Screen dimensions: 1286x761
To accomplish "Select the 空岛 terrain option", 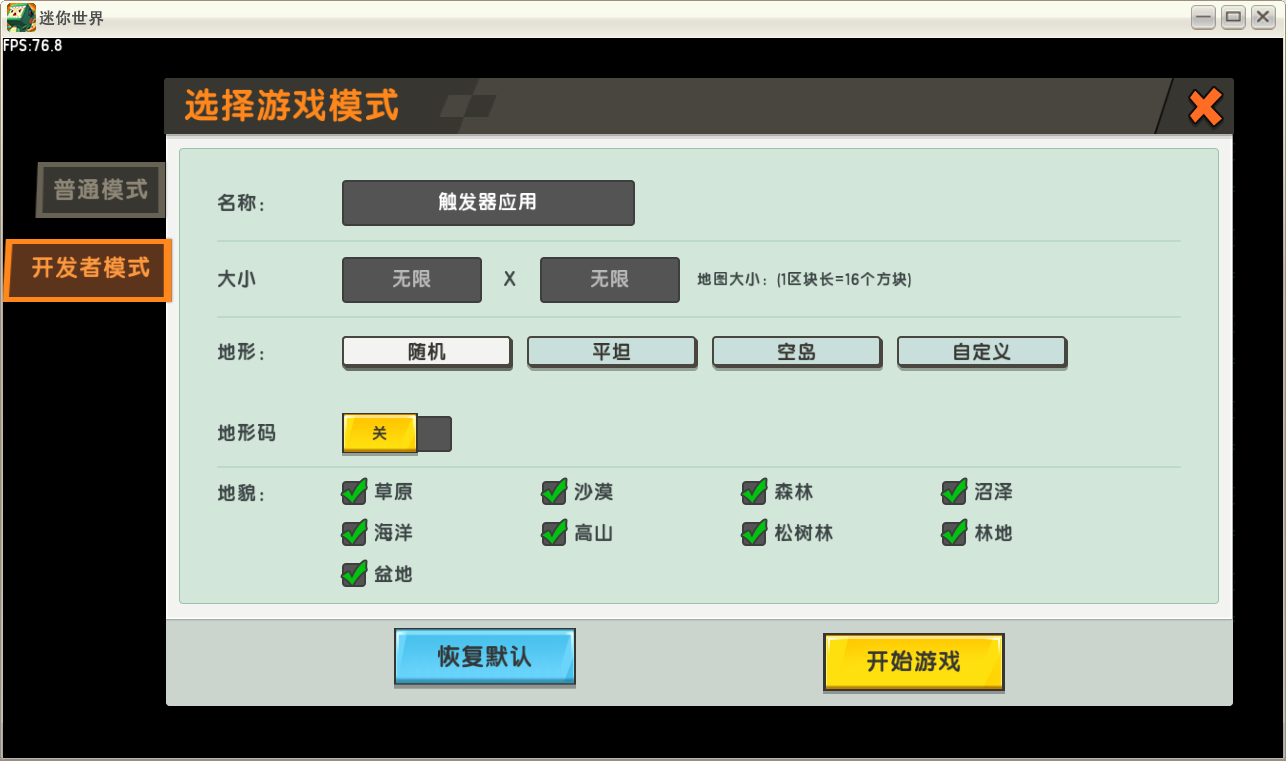I will pos(796,351).
